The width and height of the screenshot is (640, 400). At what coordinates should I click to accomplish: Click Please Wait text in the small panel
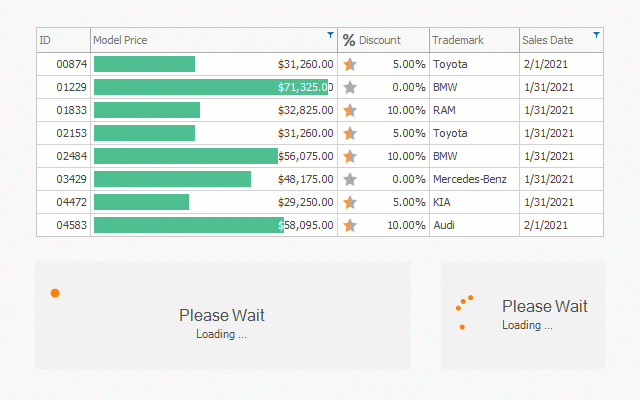coord(545,307)
